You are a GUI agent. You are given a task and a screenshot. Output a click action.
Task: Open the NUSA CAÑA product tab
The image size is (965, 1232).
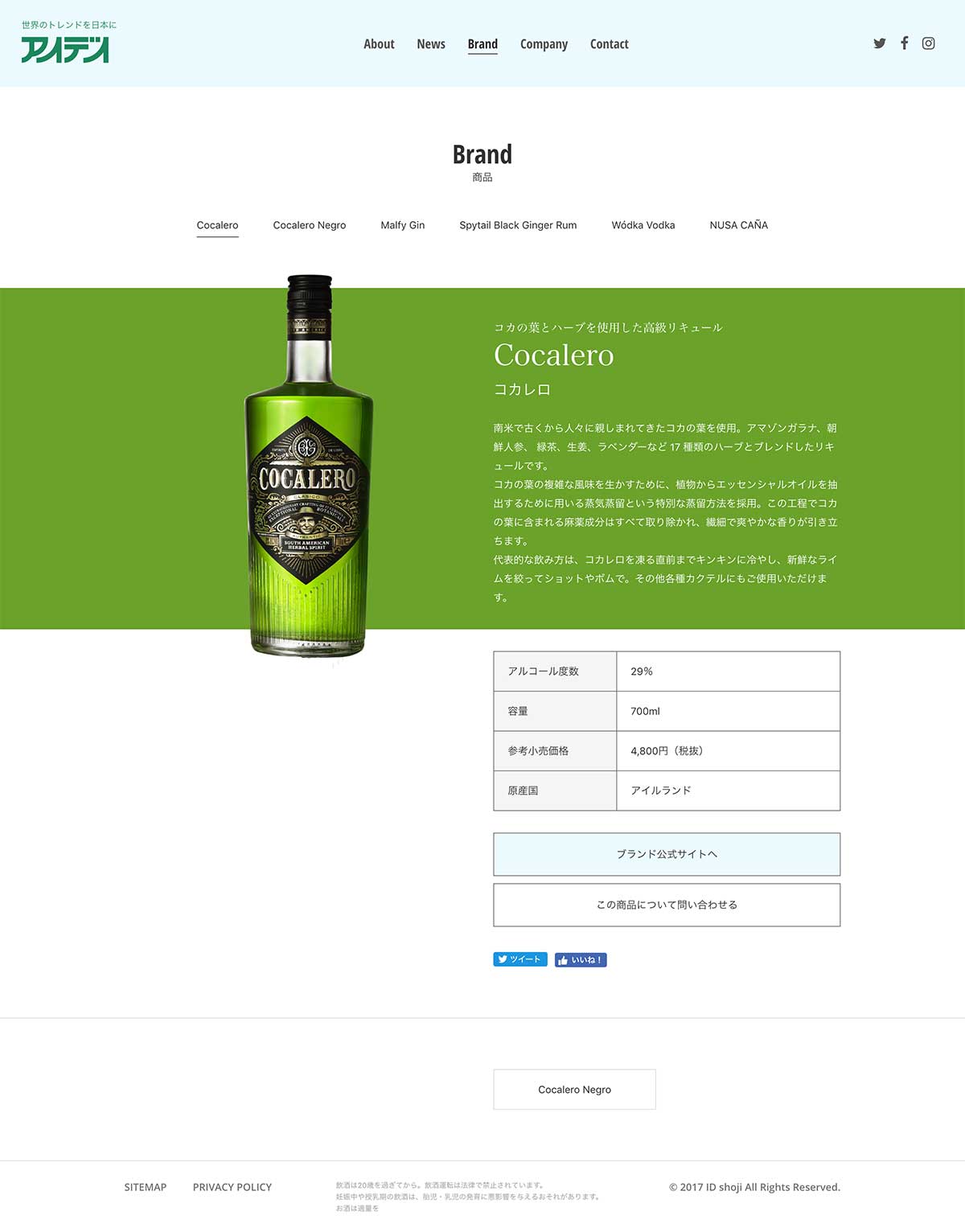click(739, 225)
